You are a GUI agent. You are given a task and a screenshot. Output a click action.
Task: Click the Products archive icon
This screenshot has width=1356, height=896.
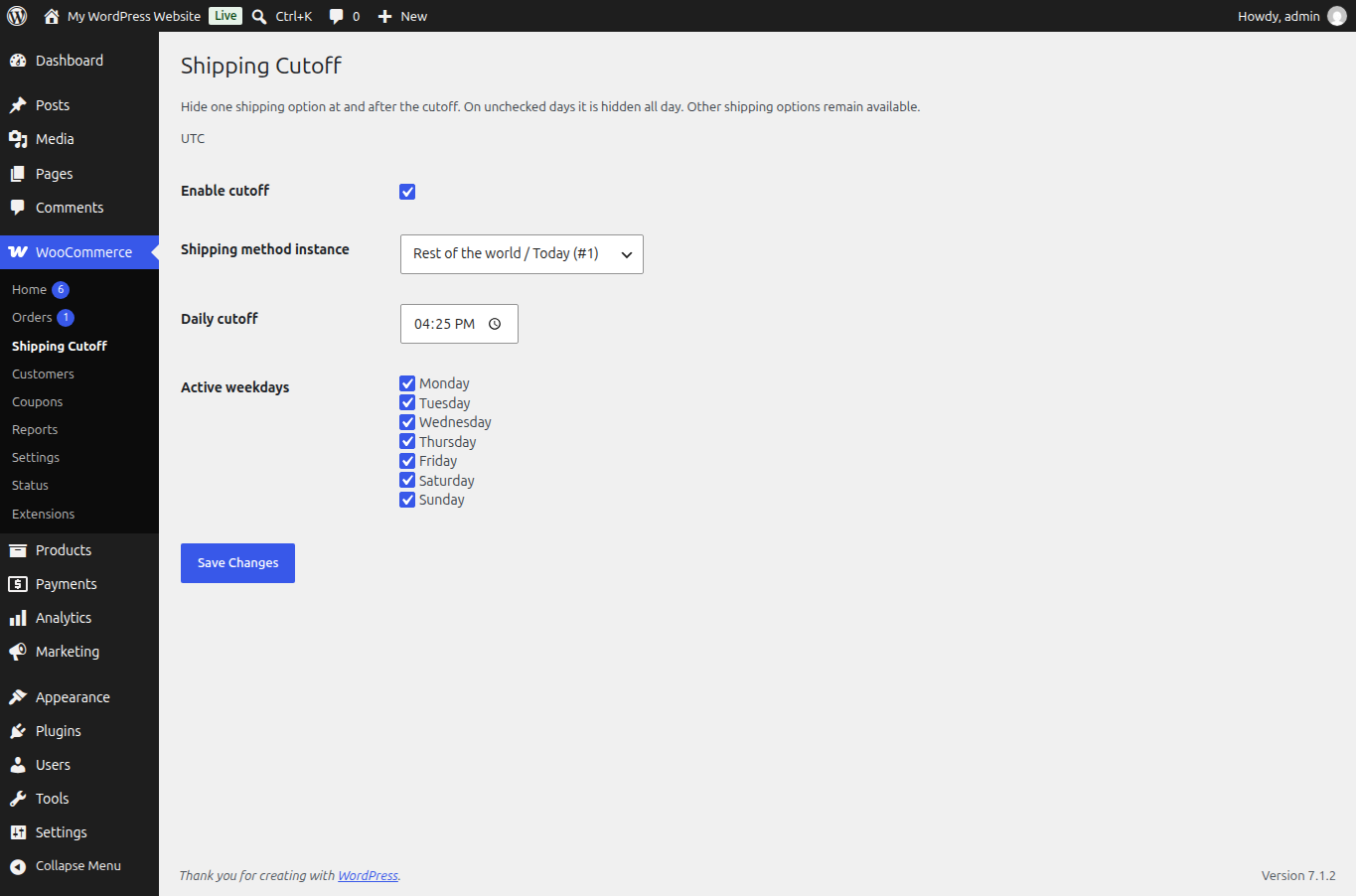(18, 550)
